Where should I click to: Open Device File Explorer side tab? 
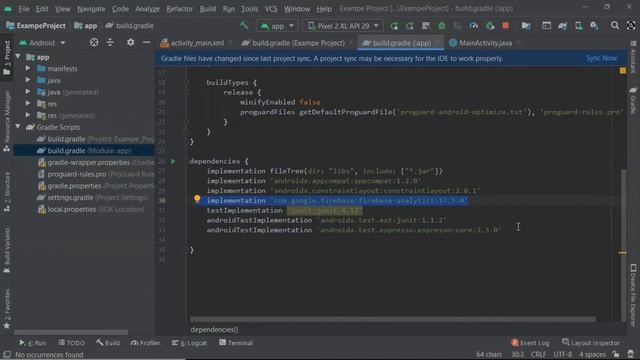(633, 295)
